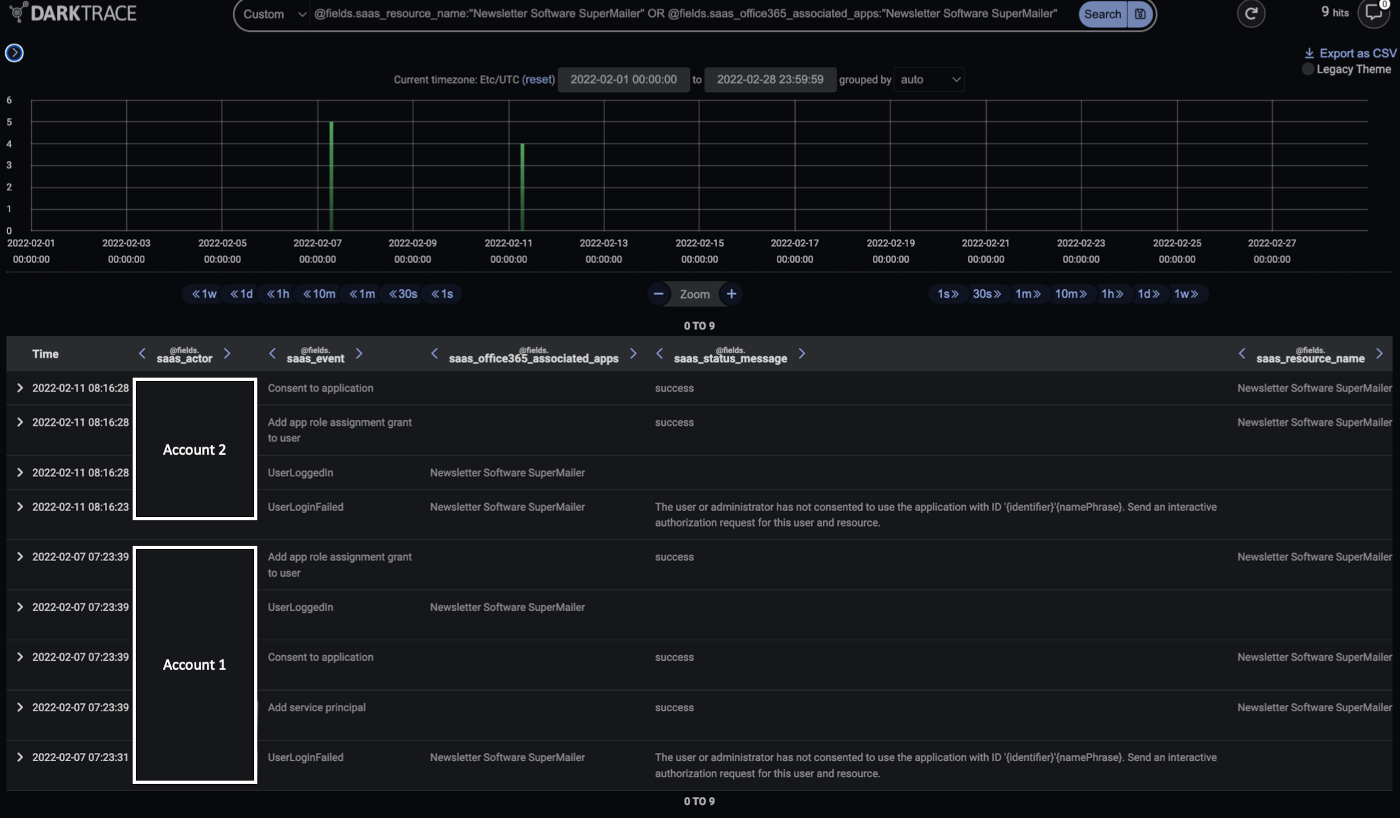Screen dimensions: 1400x818
Task: Expand the 07:23:39 Add app role assignment row
Action: pos(19,557)
